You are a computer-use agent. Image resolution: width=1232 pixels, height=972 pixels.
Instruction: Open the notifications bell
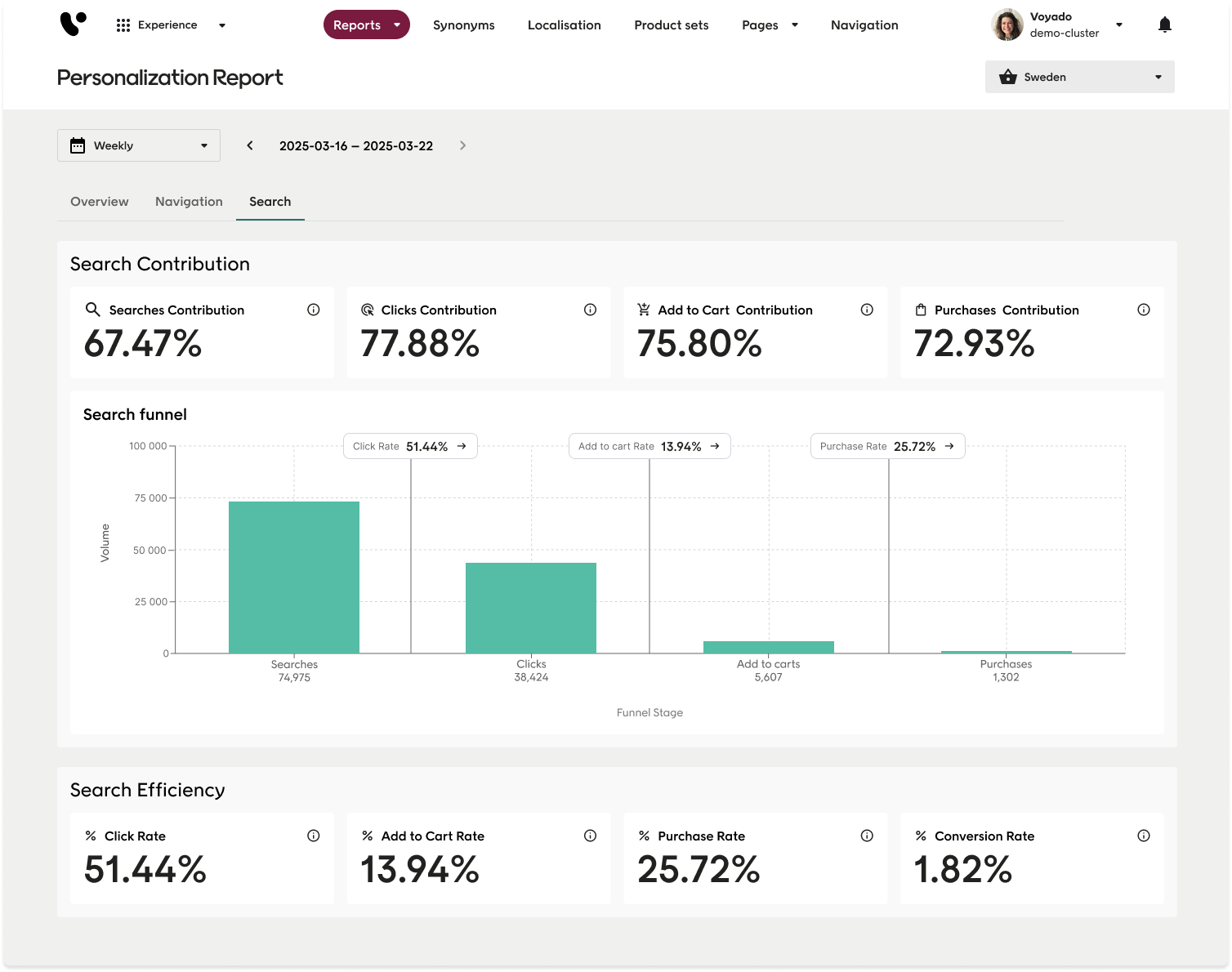point(1164,25)
